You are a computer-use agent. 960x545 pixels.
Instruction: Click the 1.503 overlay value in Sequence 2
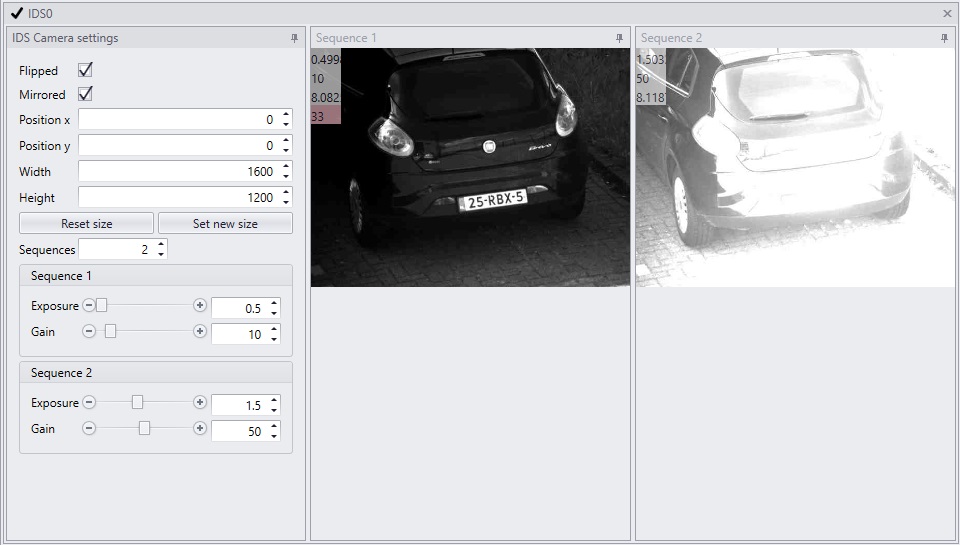[x=651, y=59]
